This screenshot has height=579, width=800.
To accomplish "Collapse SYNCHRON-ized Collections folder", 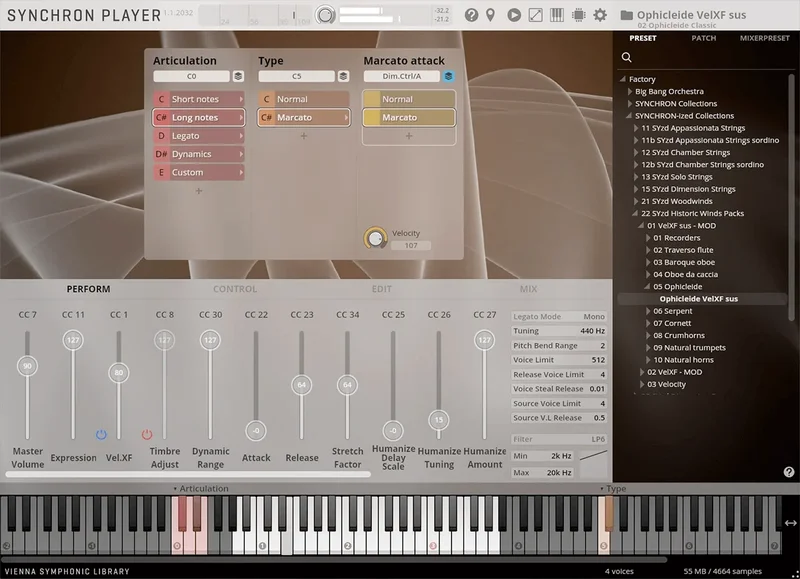I will [629, 116].
